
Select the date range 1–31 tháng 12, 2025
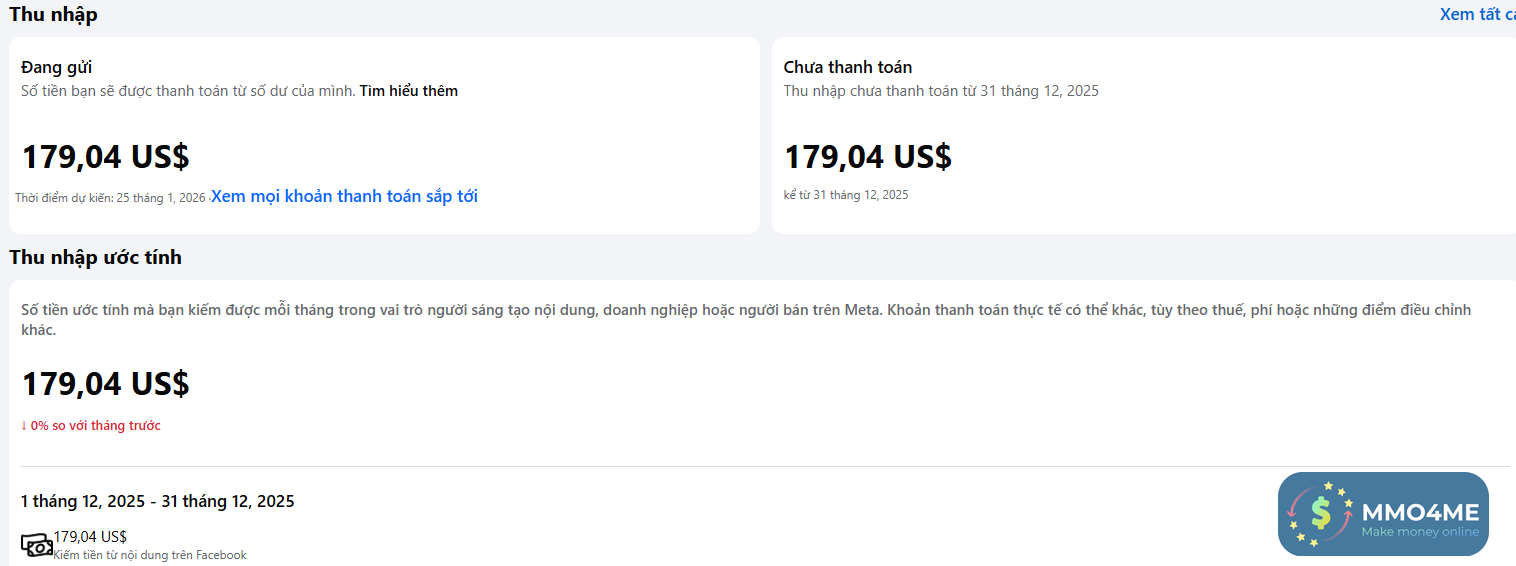tap(158, 502)
